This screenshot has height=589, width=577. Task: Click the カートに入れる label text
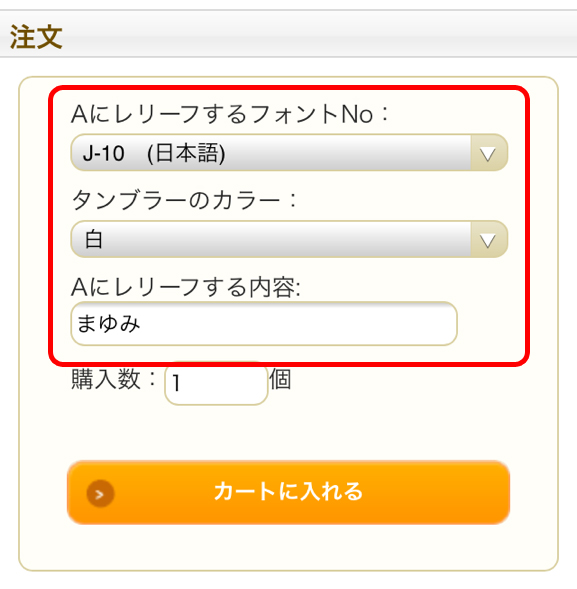pyautogui.click(x=288, y=491)
